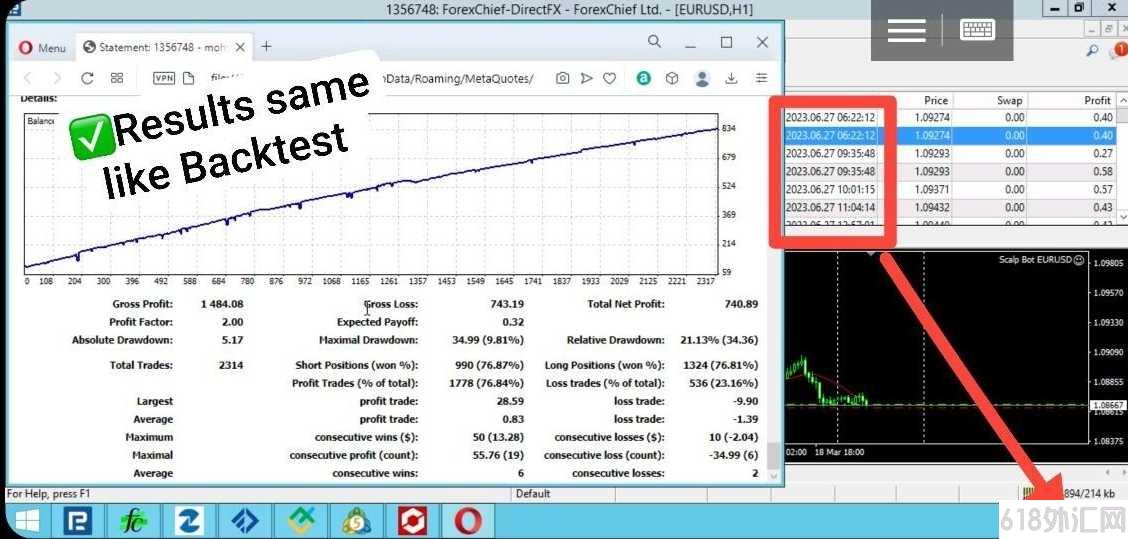Open the green 'a' extension icon

644,78
